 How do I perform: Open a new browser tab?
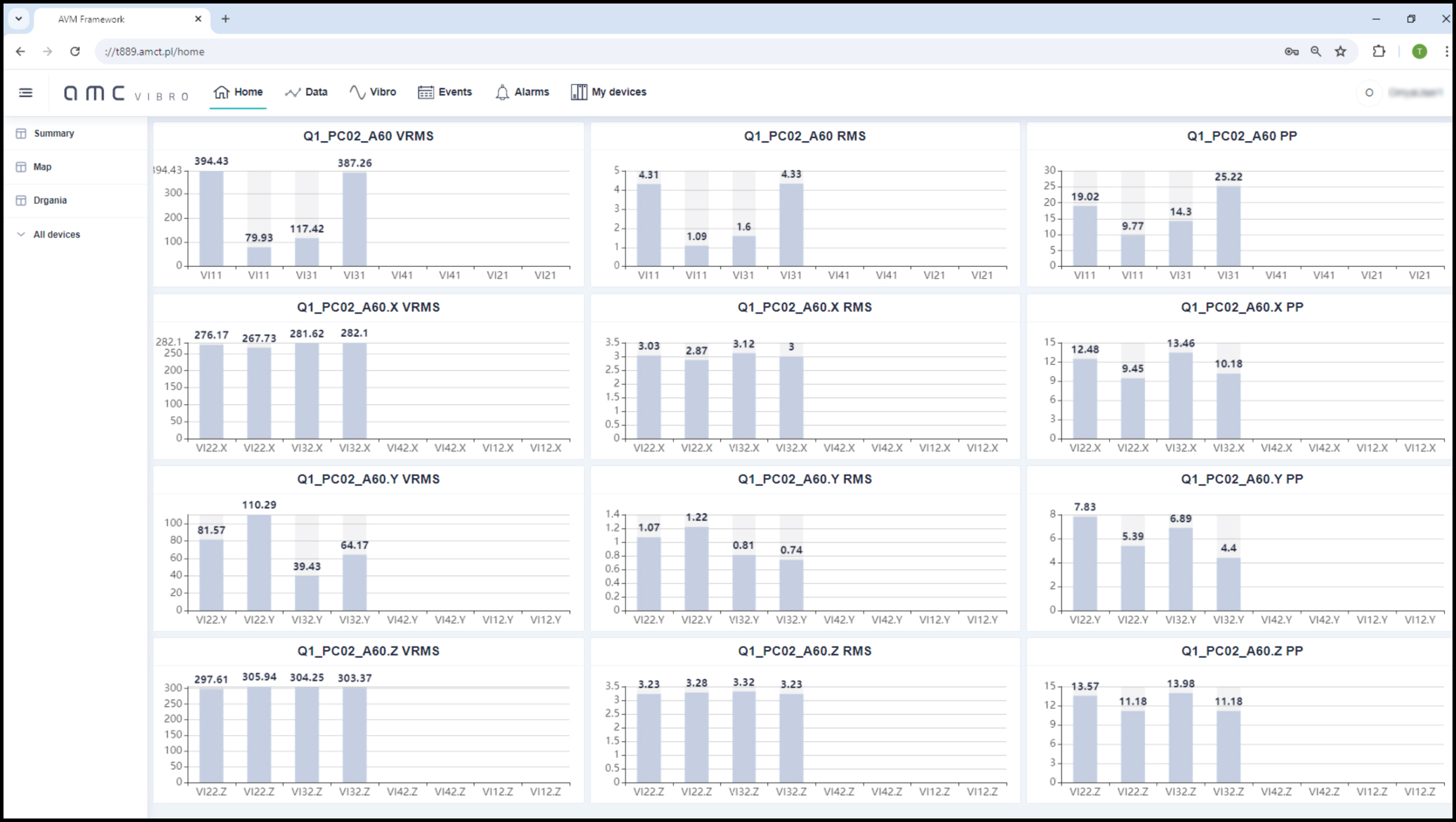click(225, 19)
